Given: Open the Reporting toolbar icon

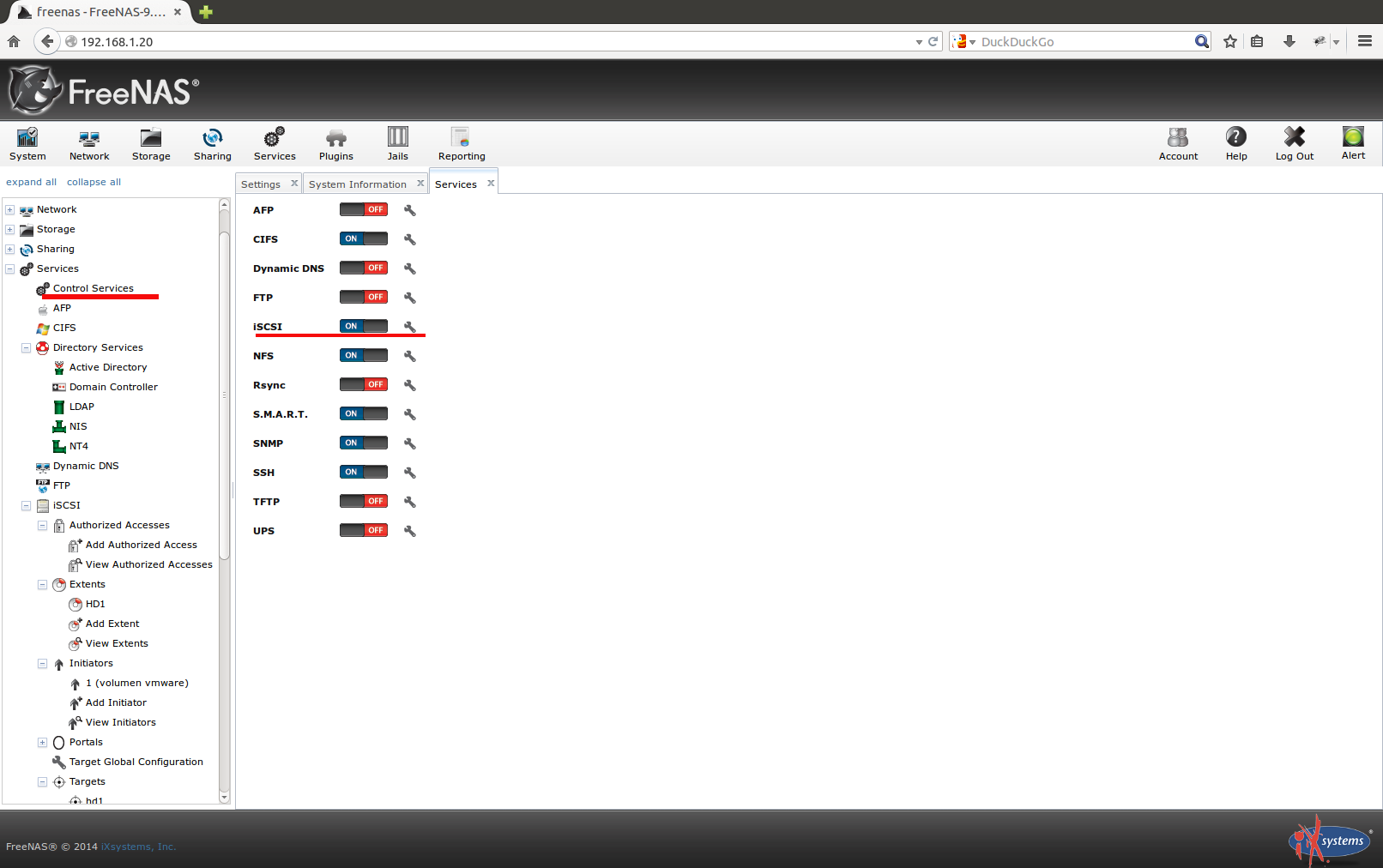Looking at the screenshot, I should [462, 144].
